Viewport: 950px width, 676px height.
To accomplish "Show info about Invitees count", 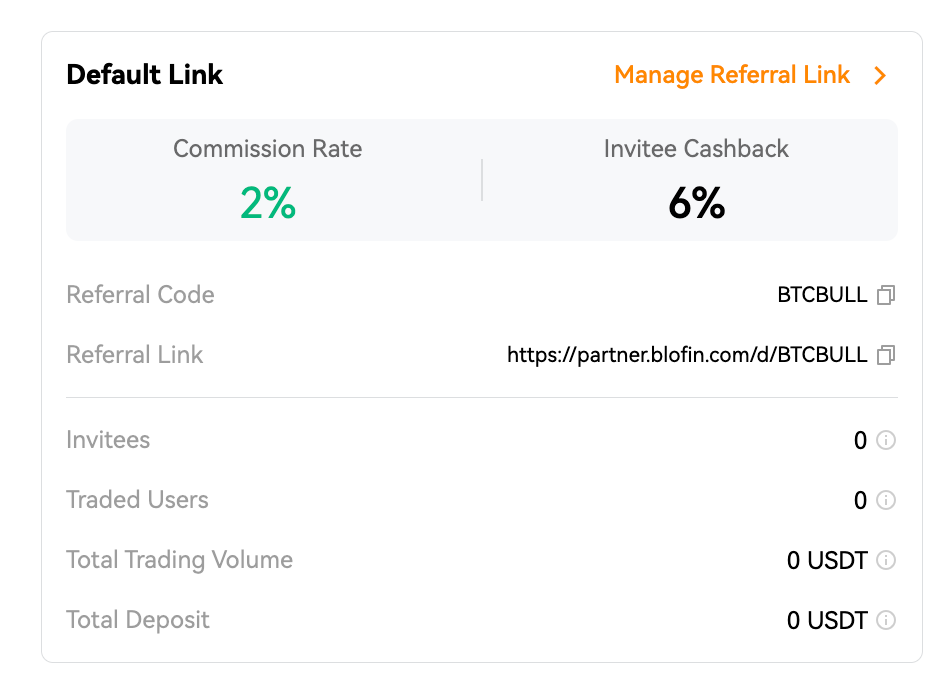I will coord(886,440).
